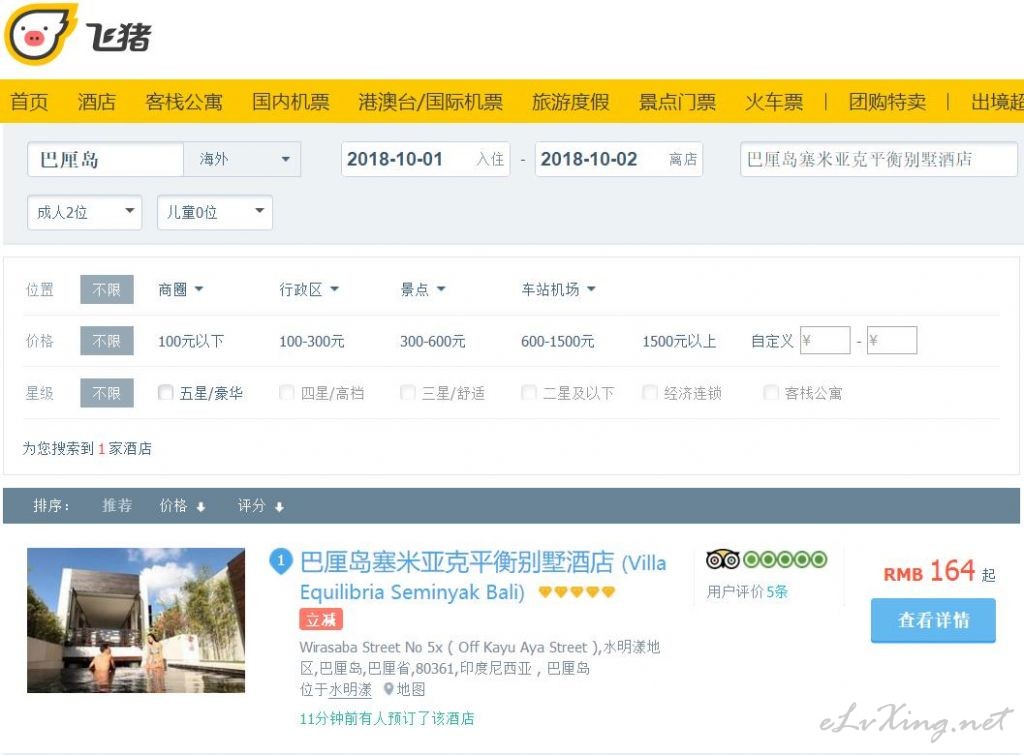Check the 经济连锁 checkbox

(650, 393)
